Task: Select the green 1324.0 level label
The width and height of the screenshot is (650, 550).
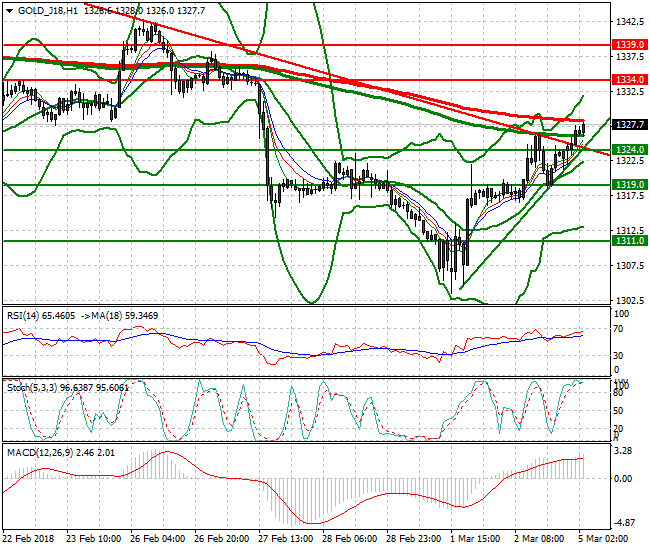Action: [630, 150]
